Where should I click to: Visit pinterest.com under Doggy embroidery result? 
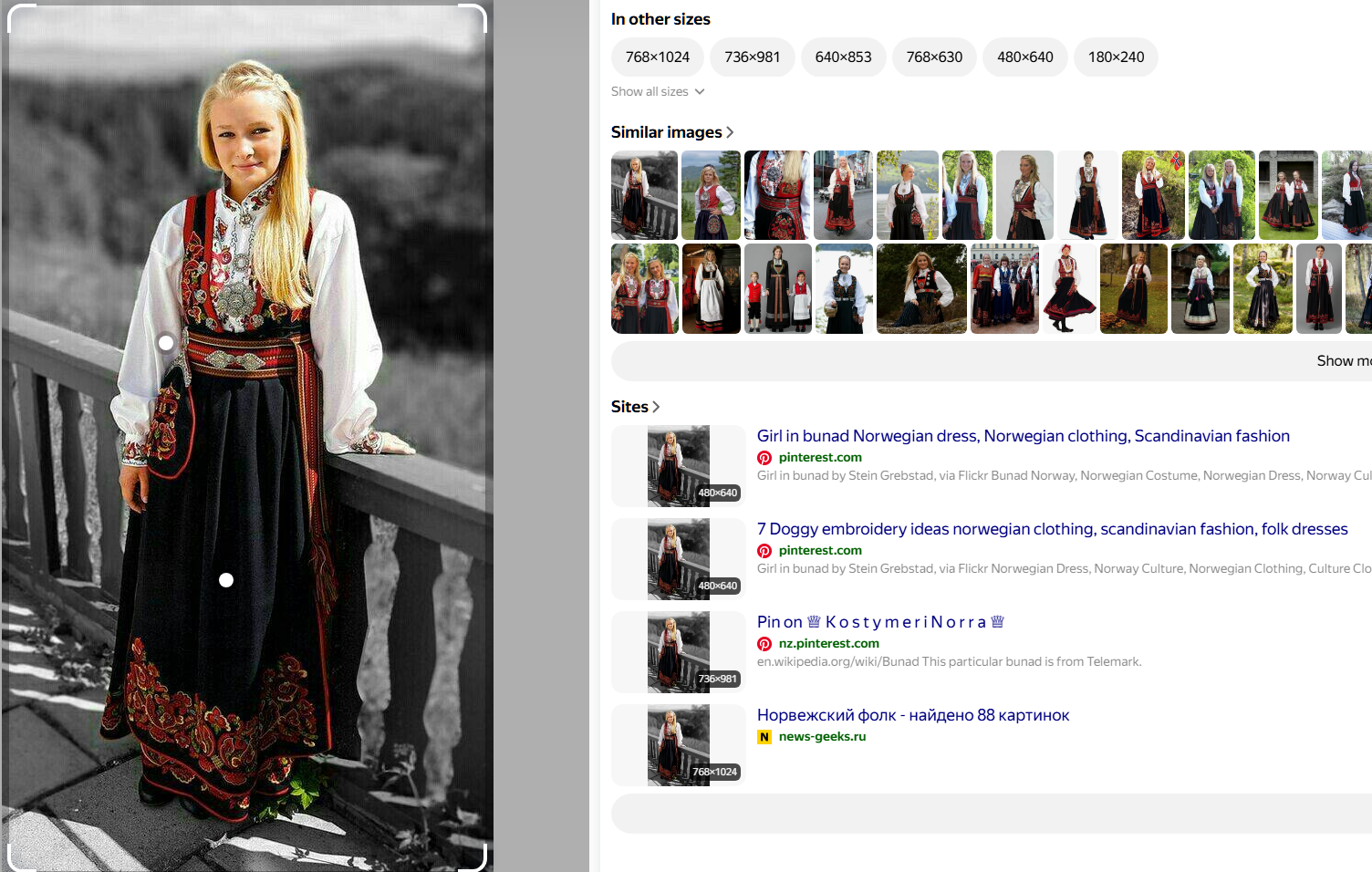coord(820,551)
